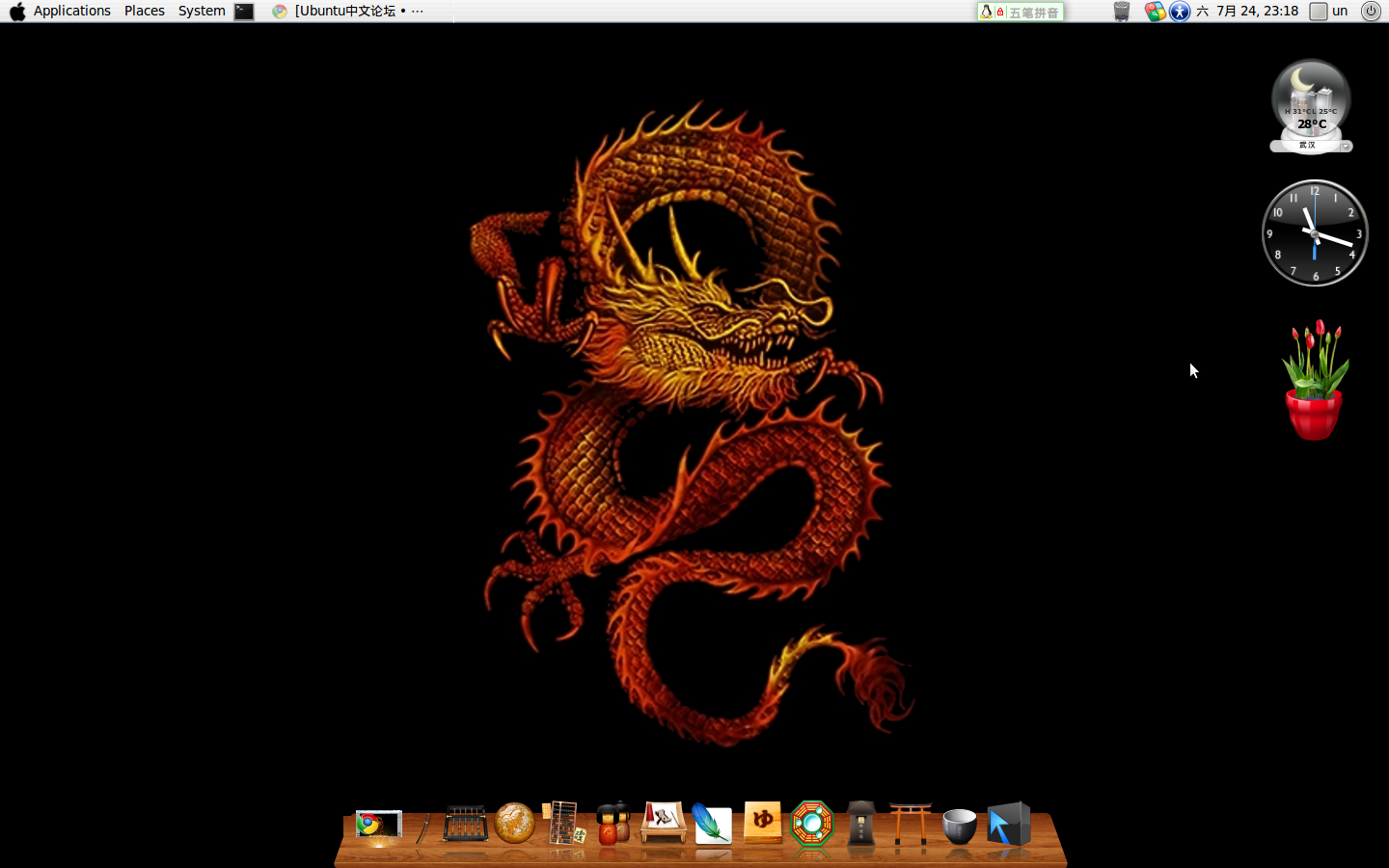Open the calligraphy table dock icon
This screenshot has height=868, width=1389.
(664, 823)
